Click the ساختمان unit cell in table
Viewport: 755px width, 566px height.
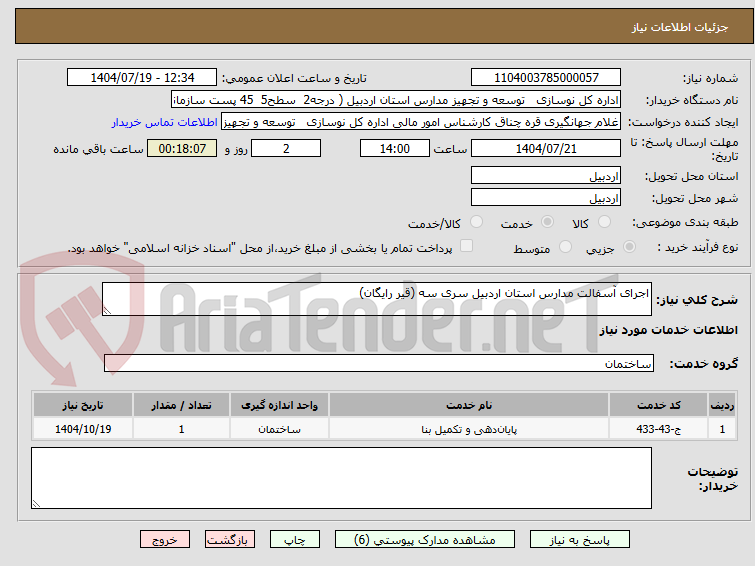coord(279,429)
